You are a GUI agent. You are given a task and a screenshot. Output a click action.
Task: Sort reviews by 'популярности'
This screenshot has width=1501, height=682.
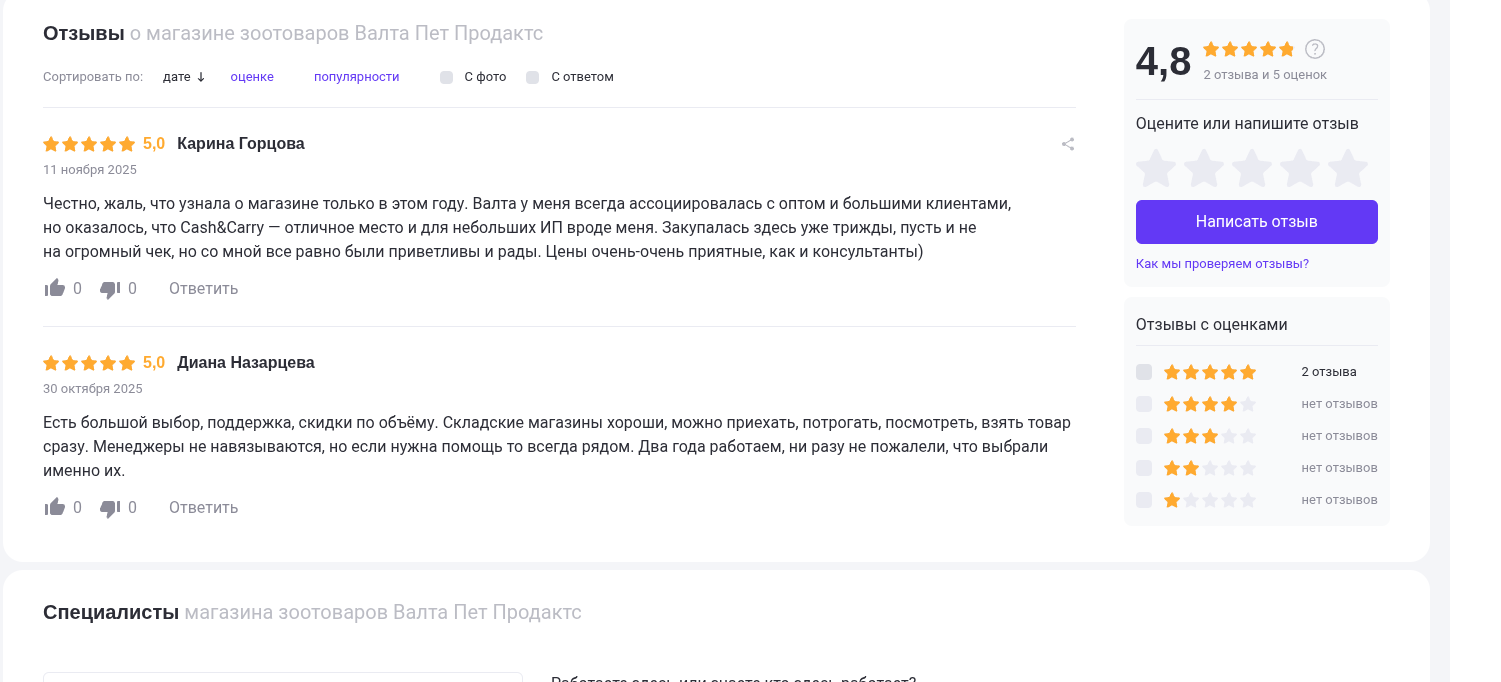coord(357,77)
